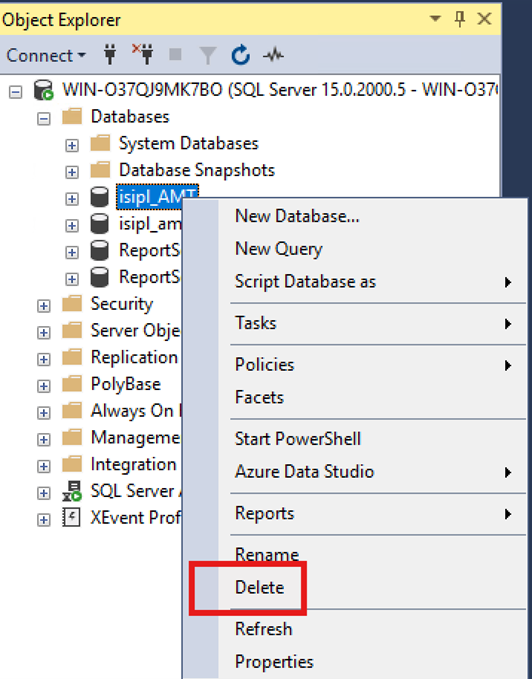Expand the Server Objects folder
Viewport: 532px width, 679px height.
click(44, 333)
